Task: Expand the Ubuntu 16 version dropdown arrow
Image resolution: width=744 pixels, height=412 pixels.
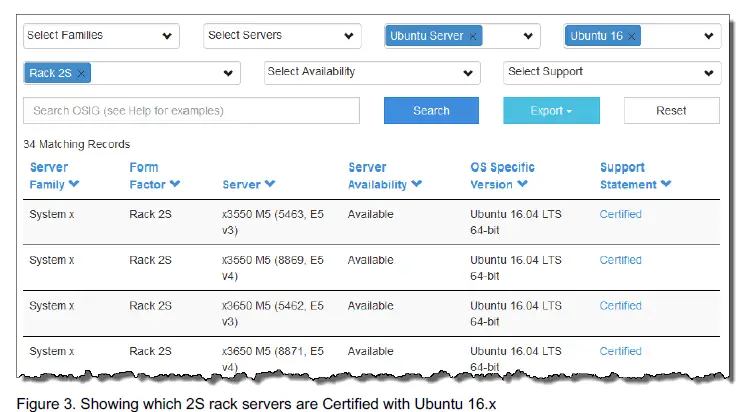Action: coord(708,36)
